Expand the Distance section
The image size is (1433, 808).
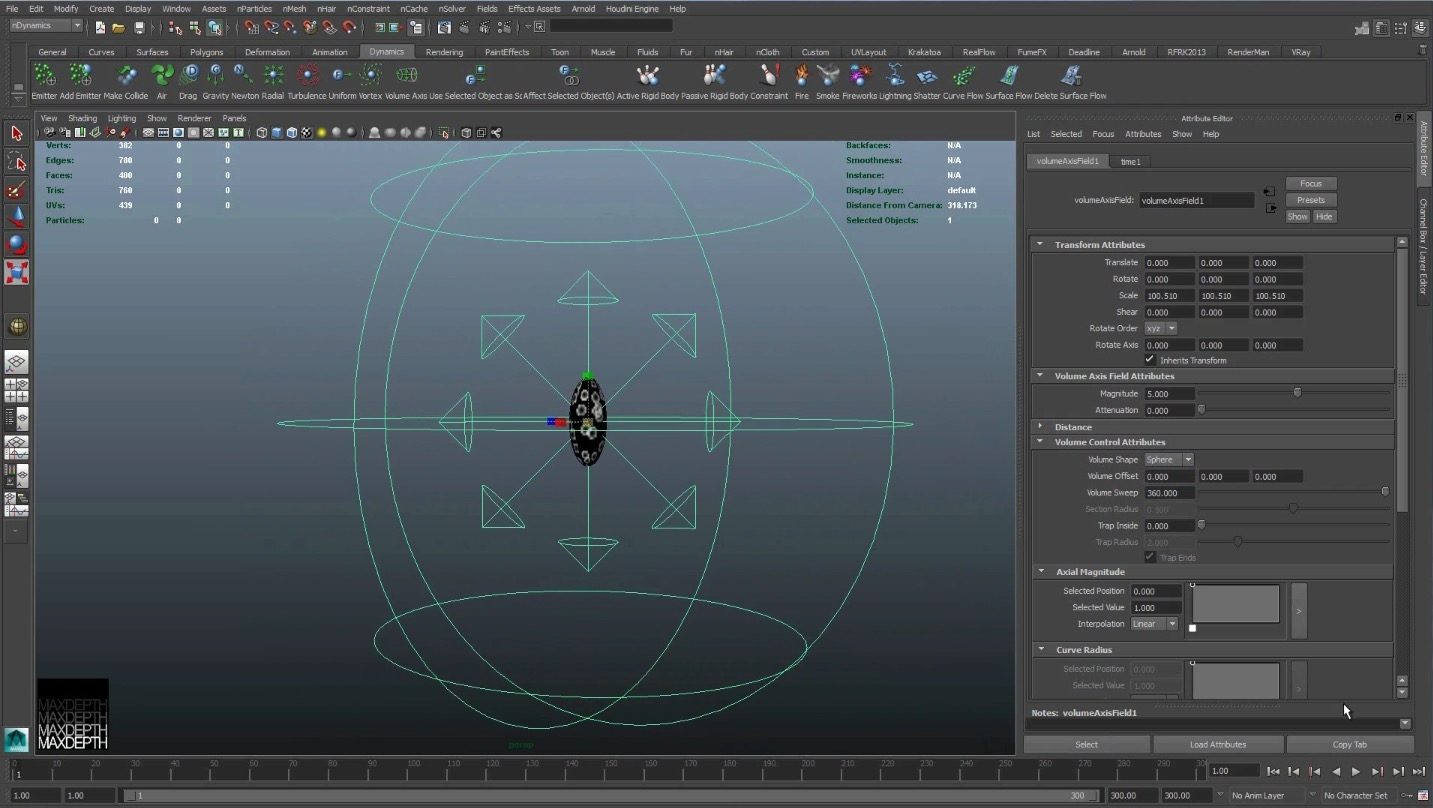1040,427
